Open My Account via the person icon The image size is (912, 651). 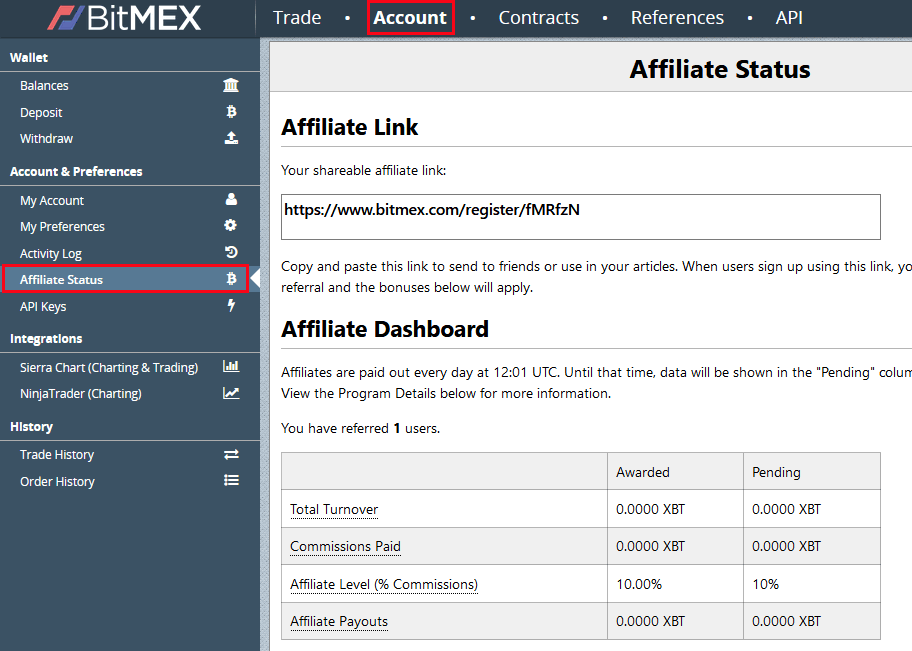pyautogui.click(x=231, y=200)
